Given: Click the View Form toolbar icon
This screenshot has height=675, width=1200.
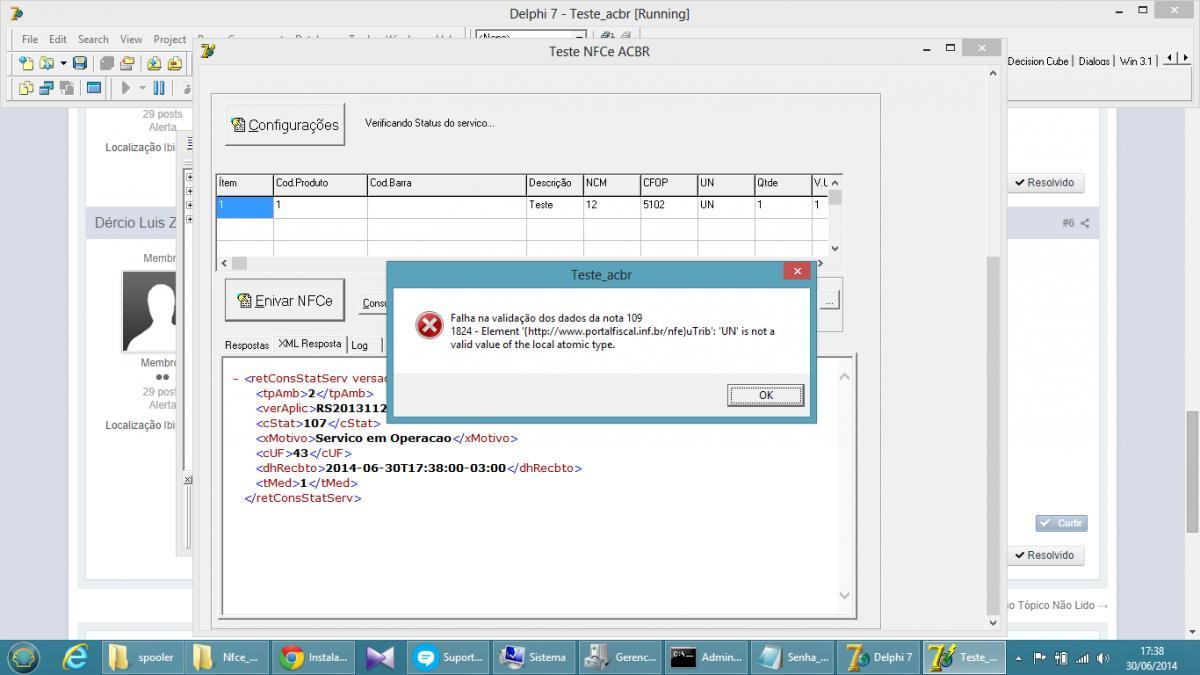Looking at the screenshot, I should (46, 88).
